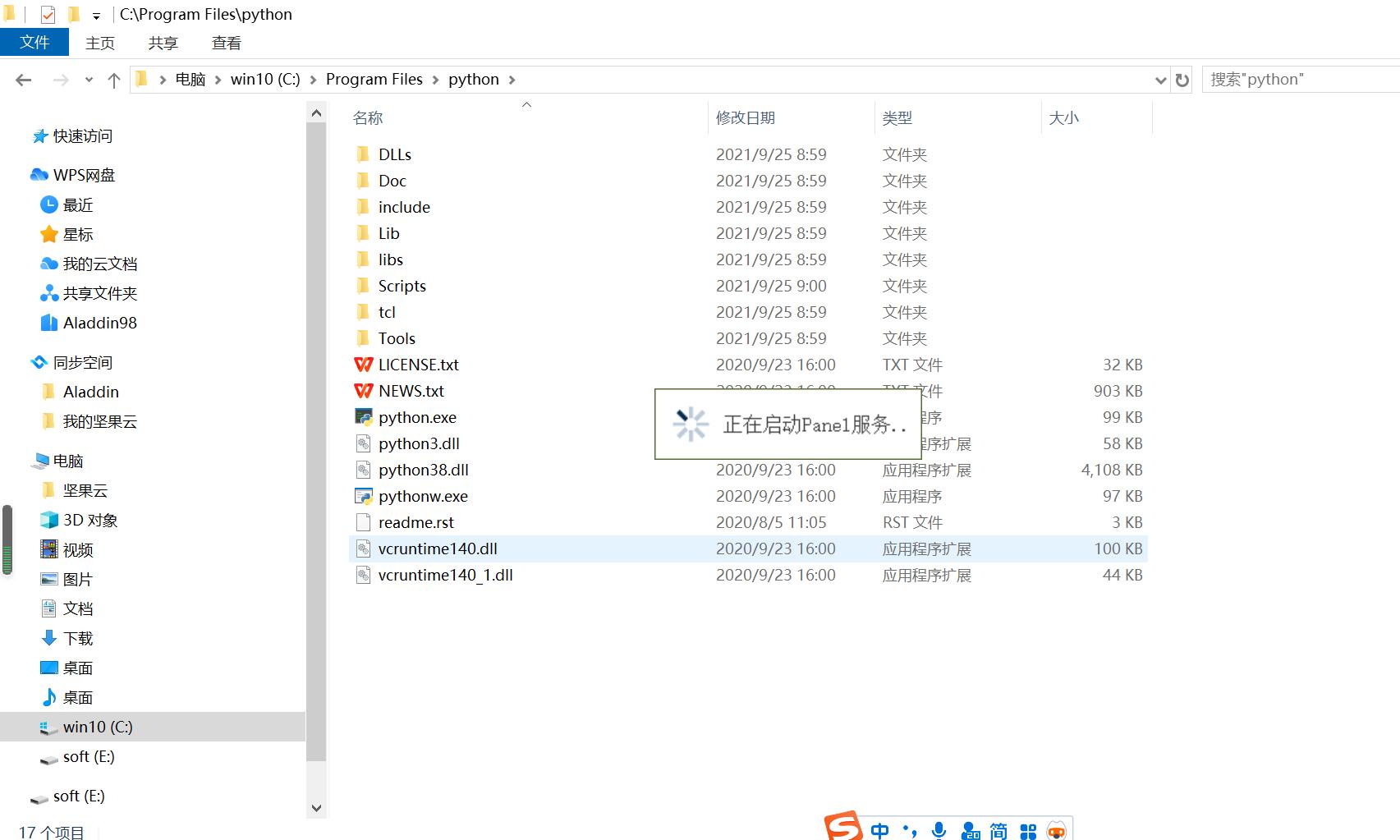Select the tcl folder icon
The width and height of the screenshot is (1400, 840).
(363, 312)
